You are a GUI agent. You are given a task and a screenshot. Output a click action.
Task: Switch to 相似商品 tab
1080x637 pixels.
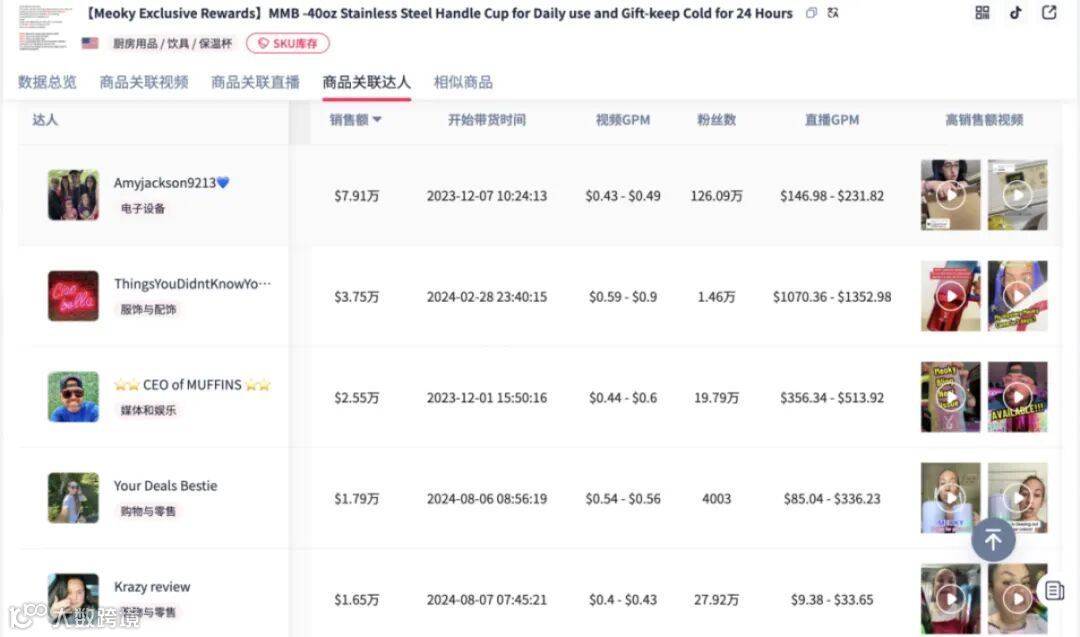click(463, 82)
